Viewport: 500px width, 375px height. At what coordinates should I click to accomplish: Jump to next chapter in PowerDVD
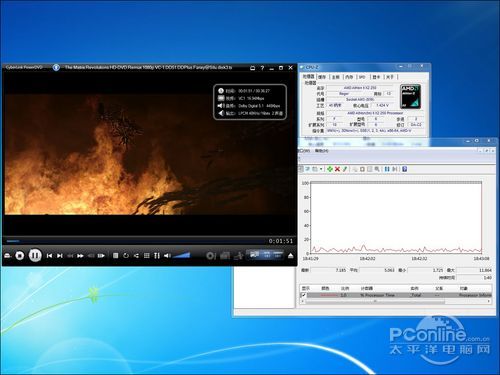[60, 256]
